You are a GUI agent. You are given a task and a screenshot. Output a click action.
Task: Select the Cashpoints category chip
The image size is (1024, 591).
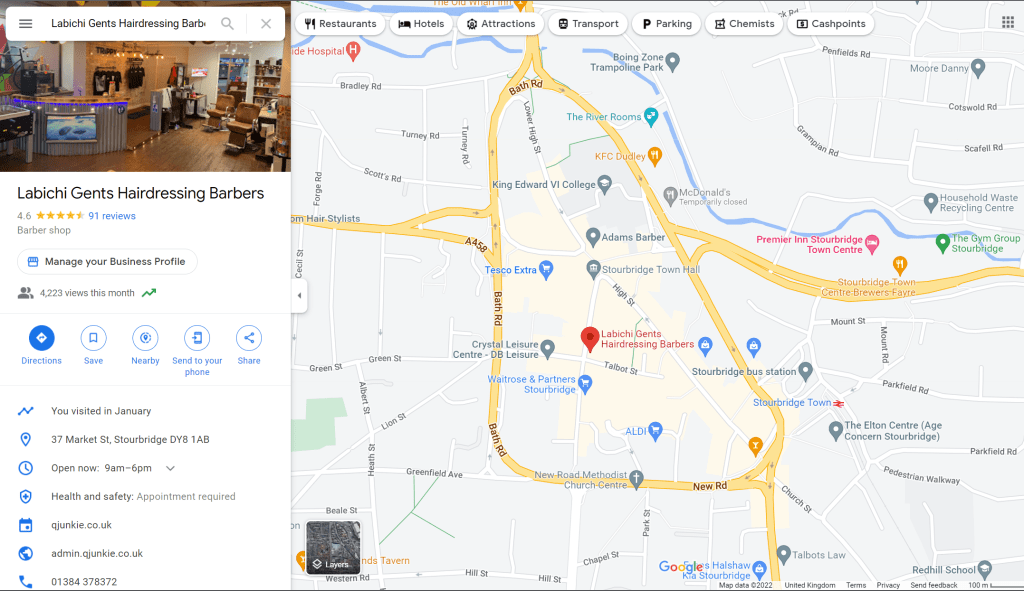point(831,24)
